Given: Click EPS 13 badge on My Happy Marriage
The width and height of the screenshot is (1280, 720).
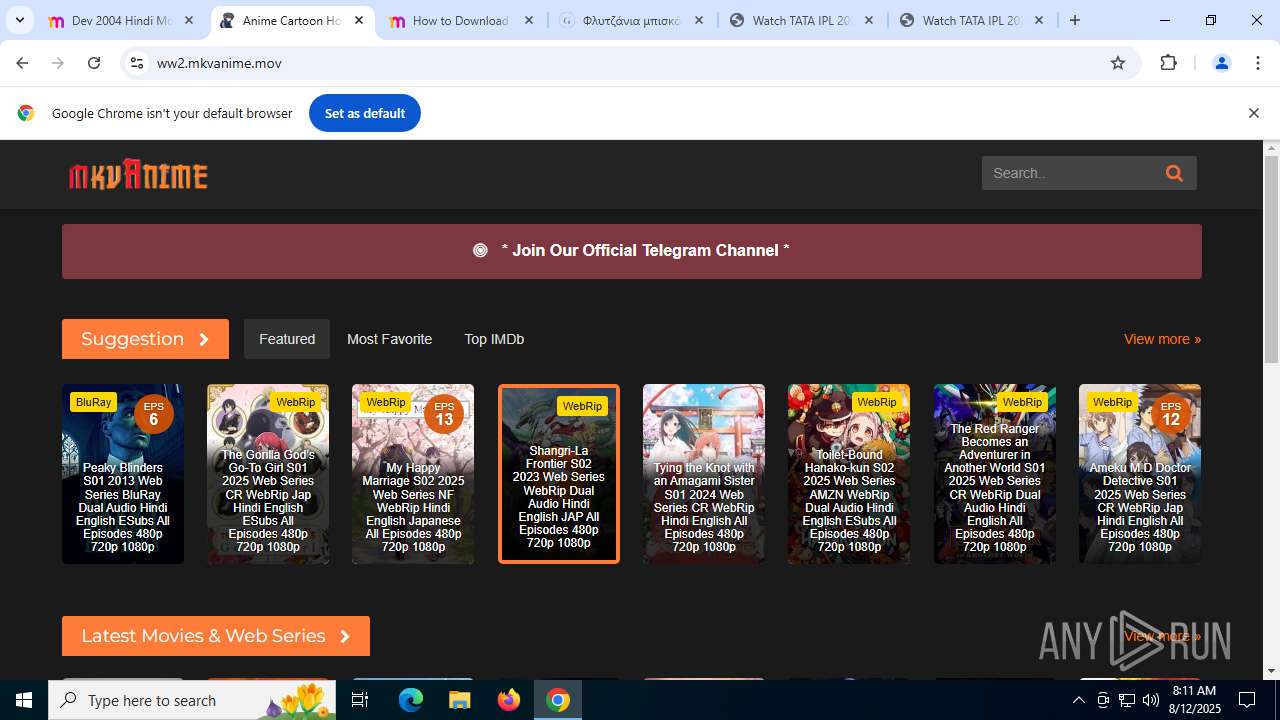Looking at the screenshot, I should [x=443, y=413].
